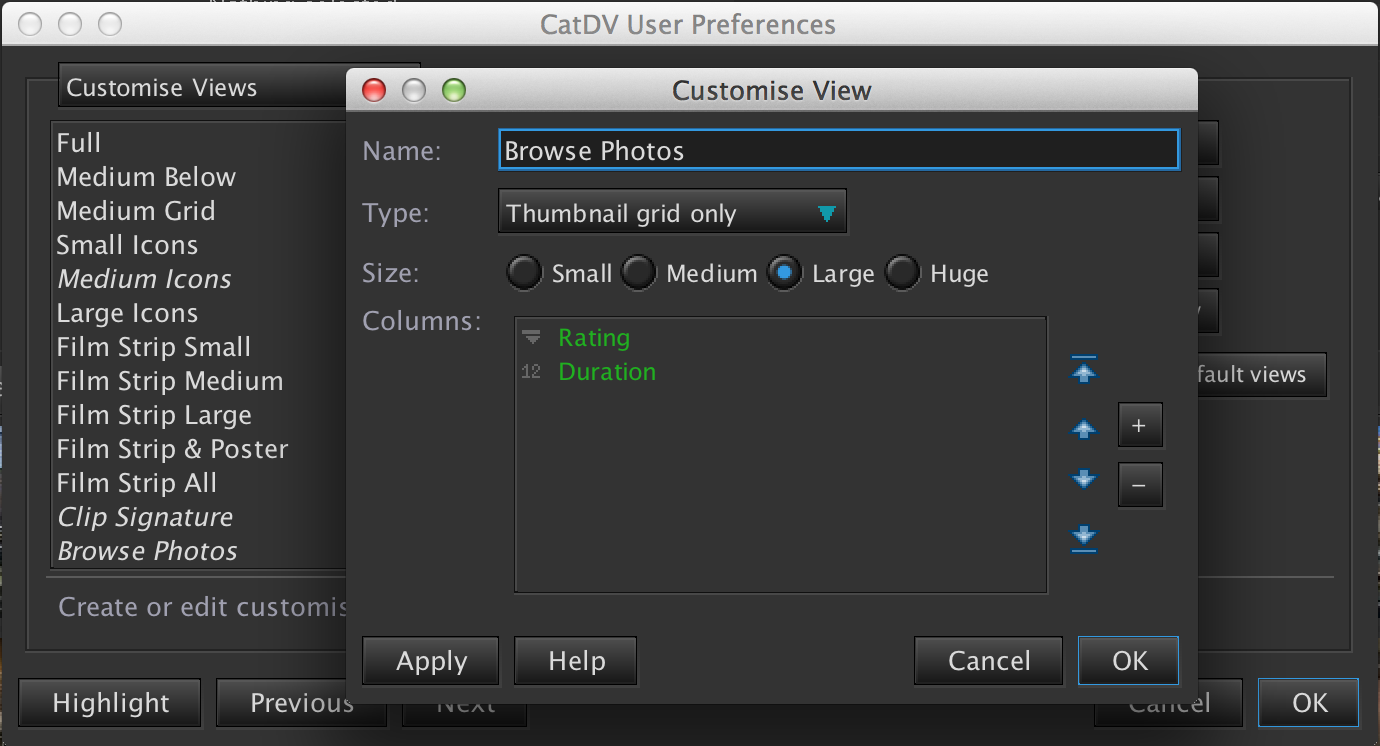Select the Duration column entry

607,372
